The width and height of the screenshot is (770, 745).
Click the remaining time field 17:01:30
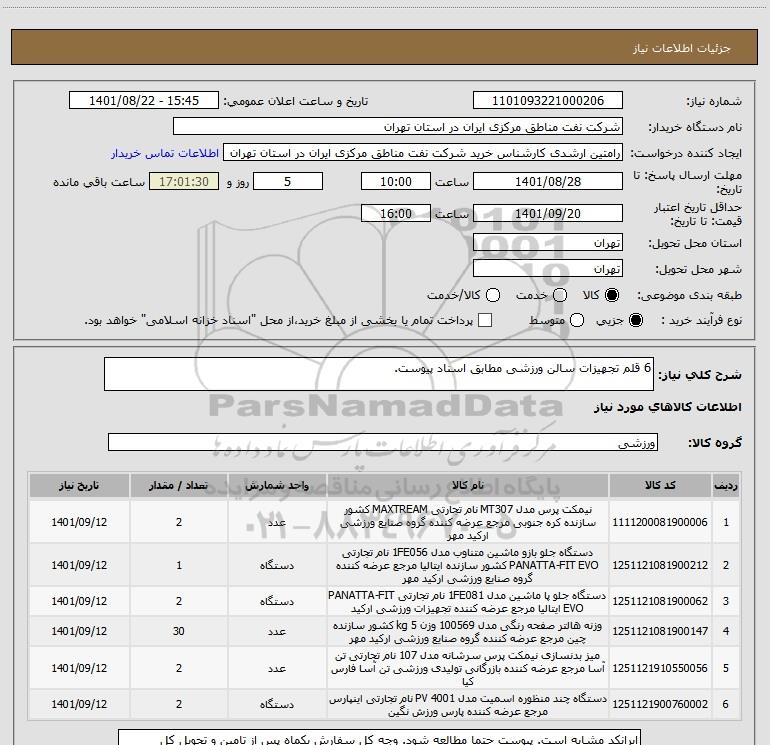(184, 181)
